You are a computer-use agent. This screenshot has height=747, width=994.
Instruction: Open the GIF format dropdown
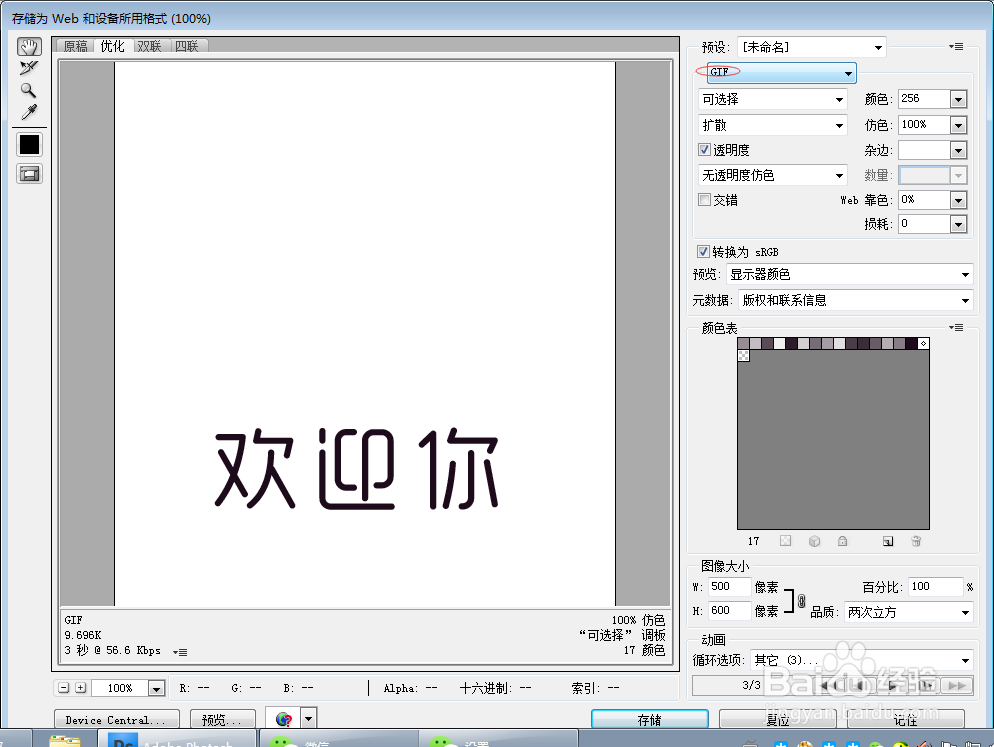[779, 72]
